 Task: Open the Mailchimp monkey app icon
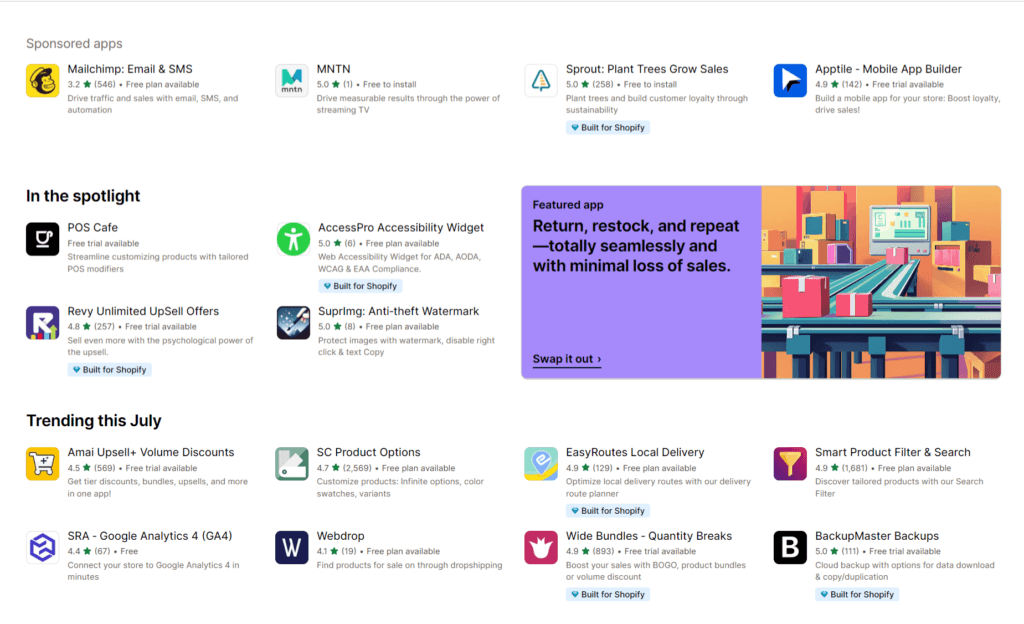click(42, 80)
